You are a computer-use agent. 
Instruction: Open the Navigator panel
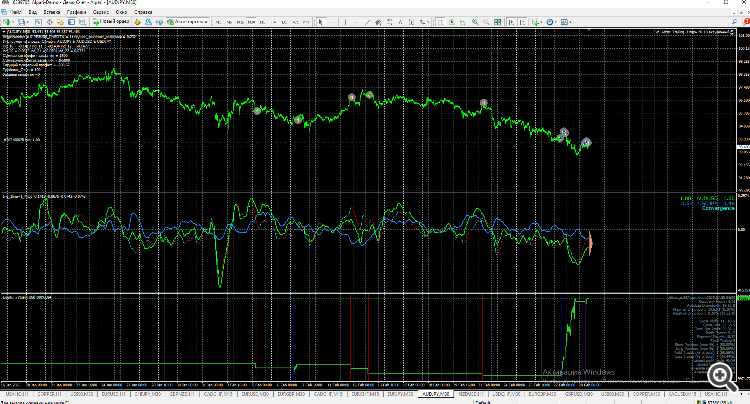point(60,22)
